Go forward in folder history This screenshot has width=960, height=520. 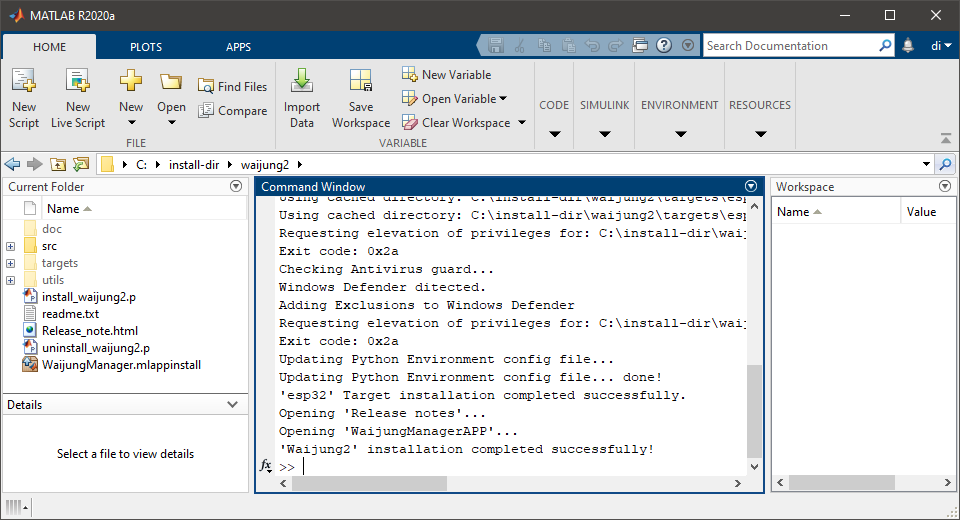coord(35,164)
